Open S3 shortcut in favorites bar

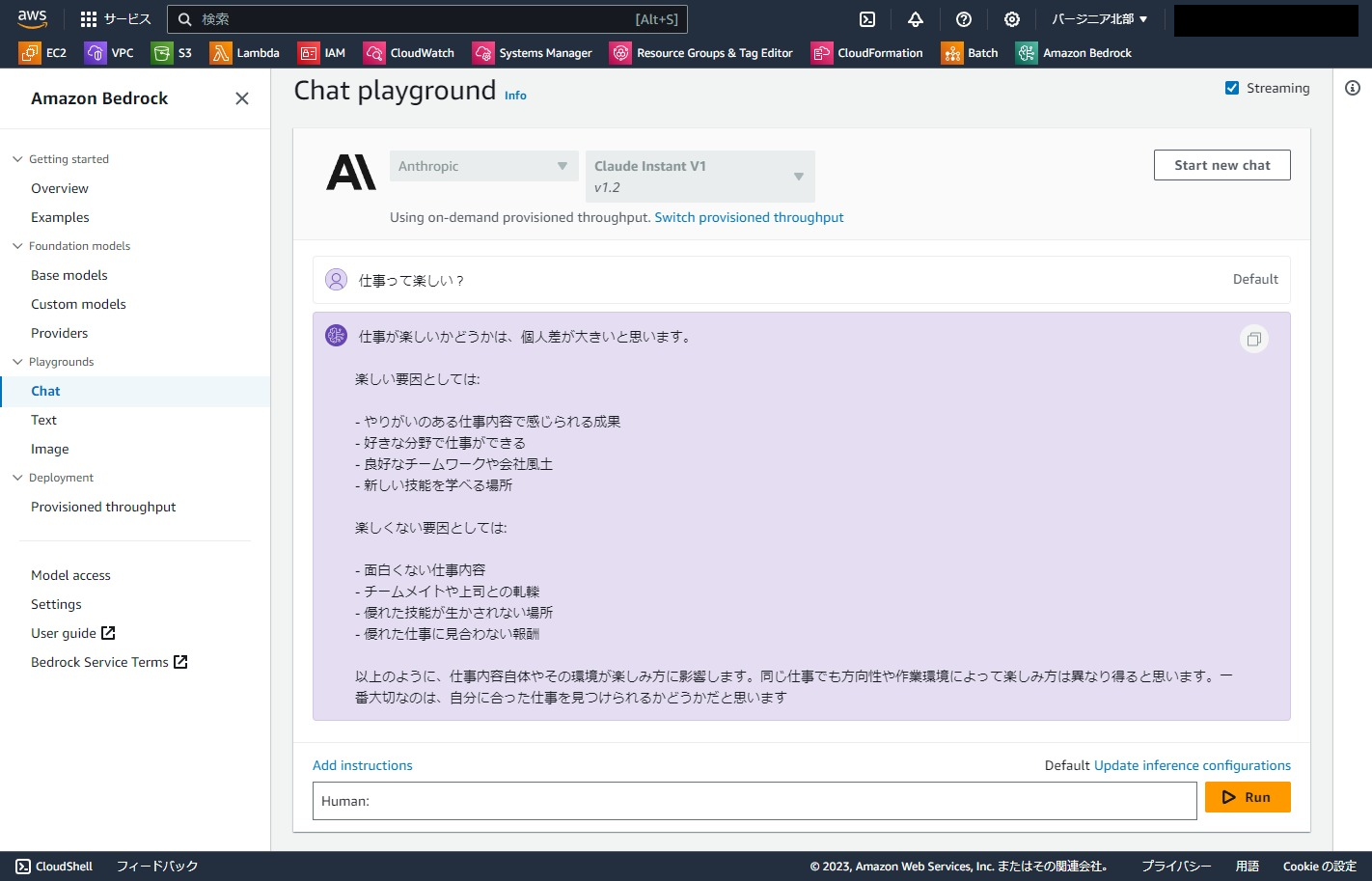point(172,53)
